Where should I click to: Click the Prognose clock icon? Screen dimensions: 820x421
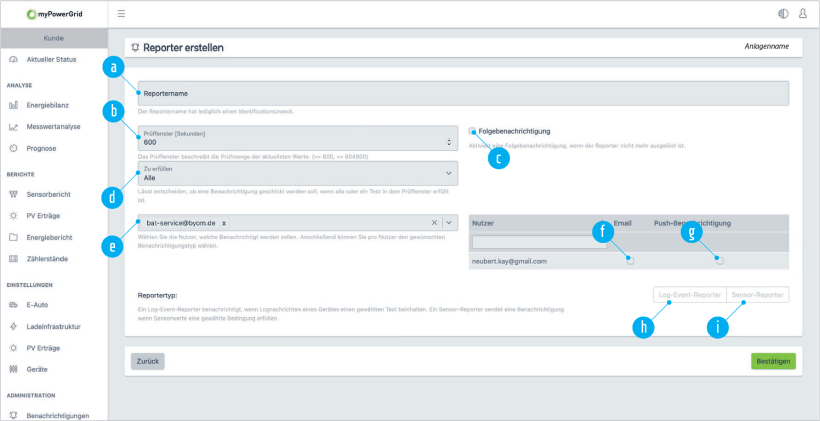point(14,148)
